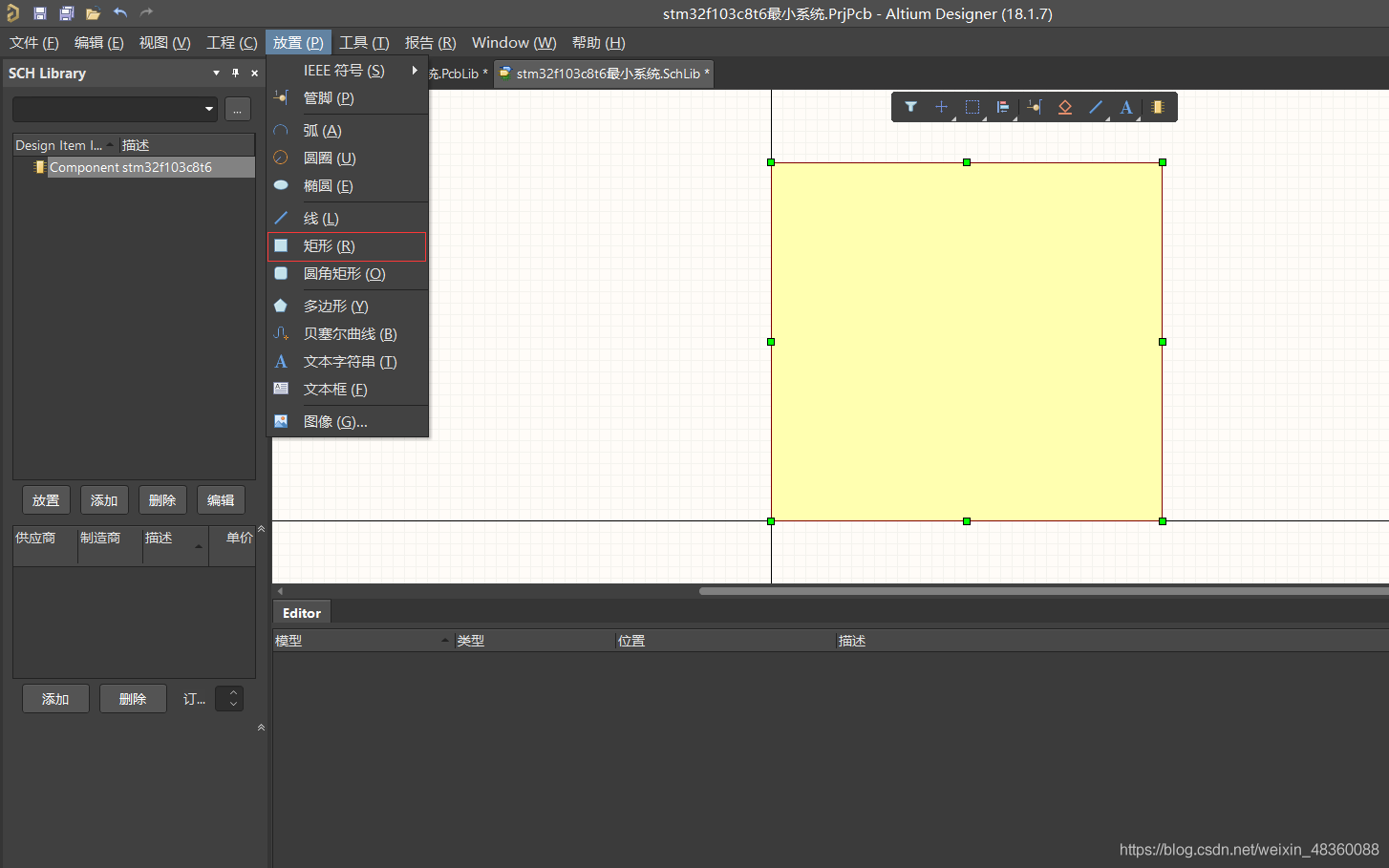Image resolution: width=1389 pixels, height=868 pixels.
Task: Click the 删除 button in supplier section
Action: tap(133, 699)
